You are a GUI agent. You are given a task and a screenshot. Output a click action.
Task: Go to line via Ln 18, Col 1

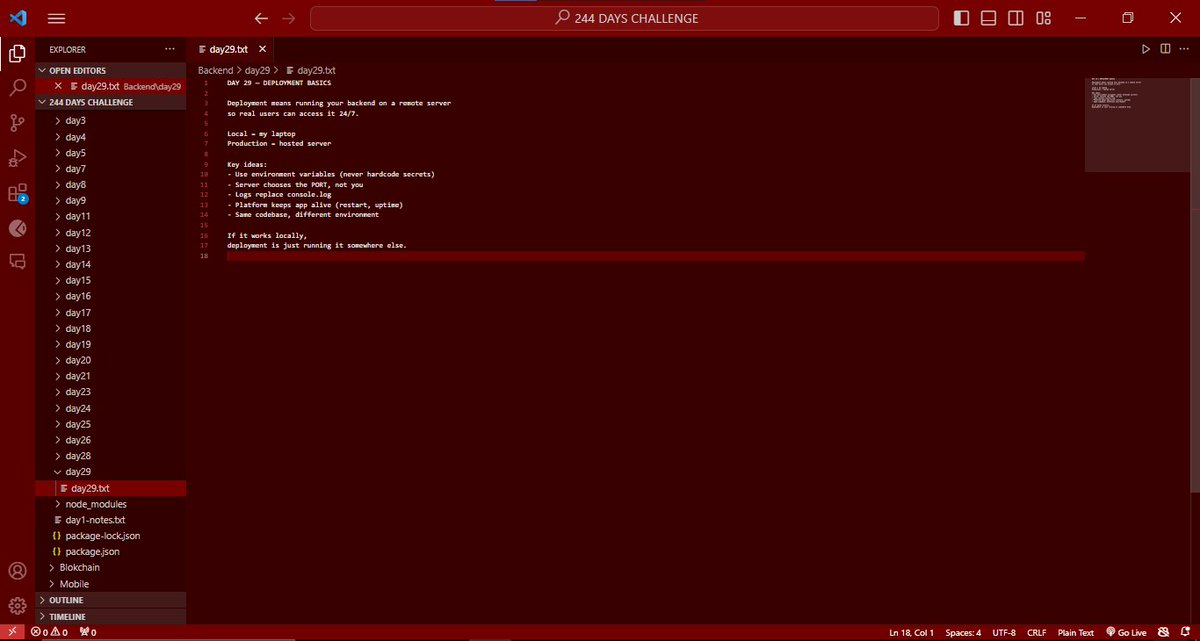point(911,632)
